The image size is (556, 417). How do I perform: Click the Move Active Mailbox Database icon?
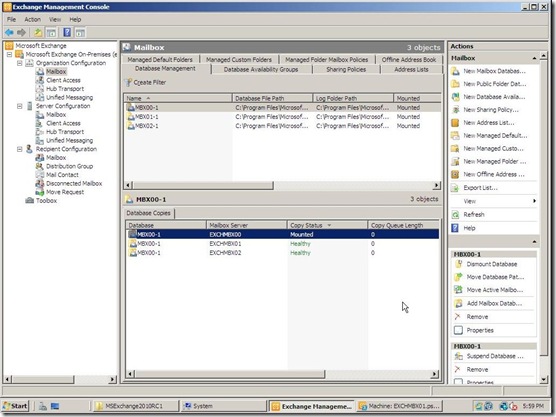pos(458,290)
